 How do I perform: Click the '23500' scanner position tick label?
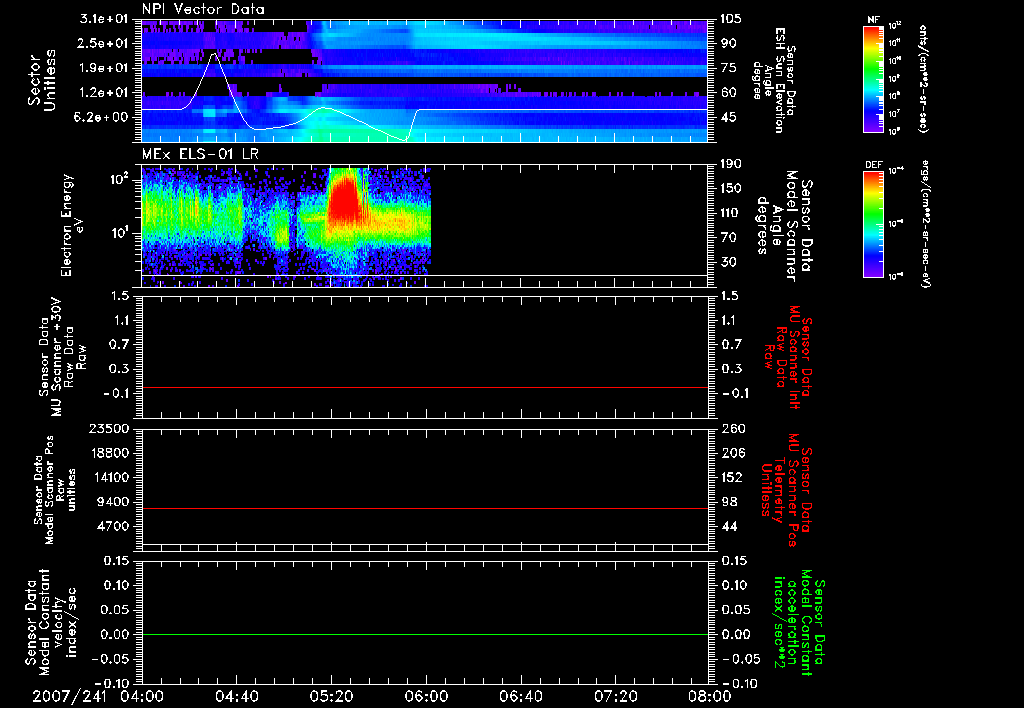point(109,428)
